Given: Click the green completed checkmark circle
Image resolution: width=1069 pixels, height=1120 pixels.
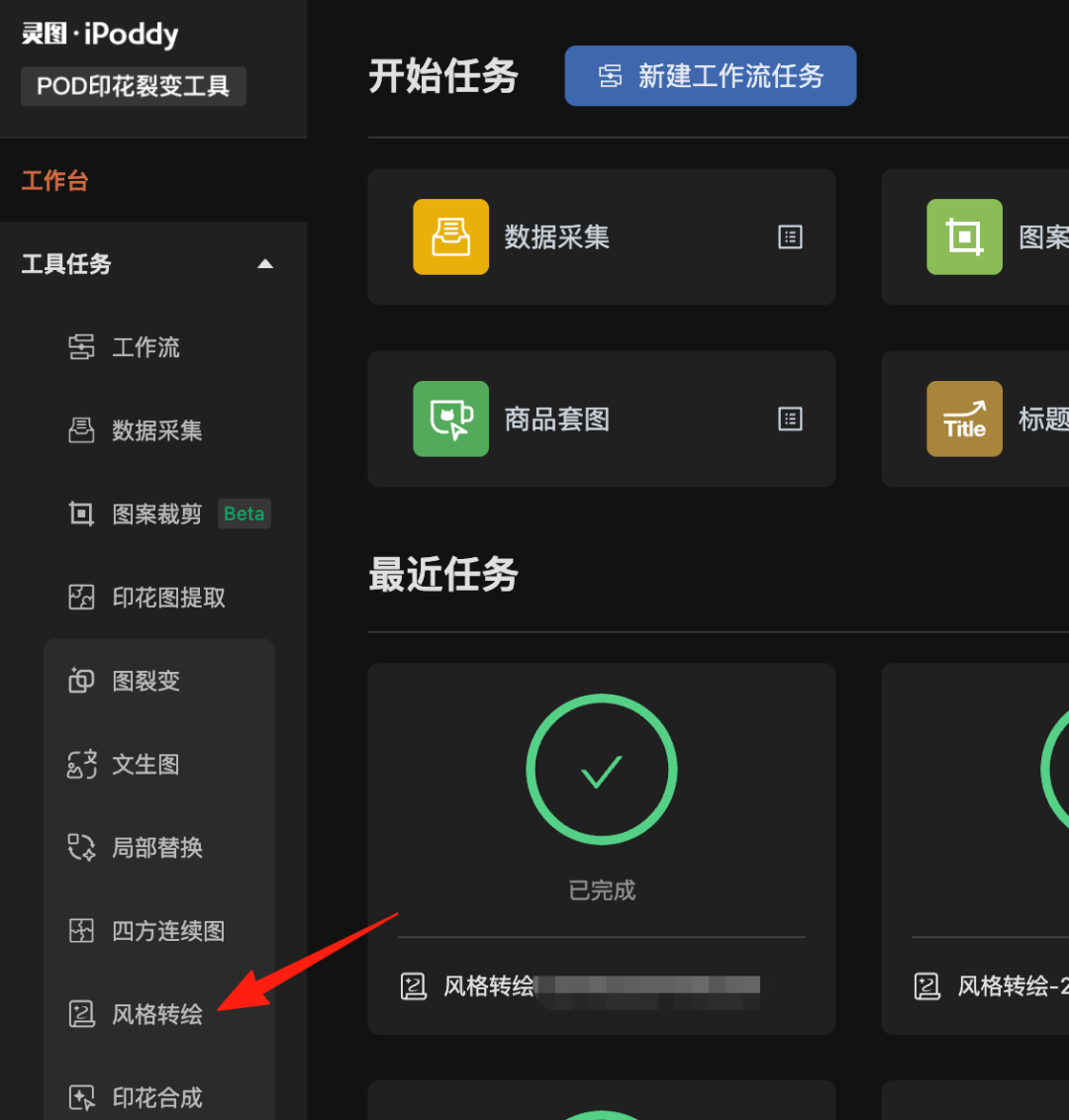Looking at the screenshot, I should click(x=602, y=770).
